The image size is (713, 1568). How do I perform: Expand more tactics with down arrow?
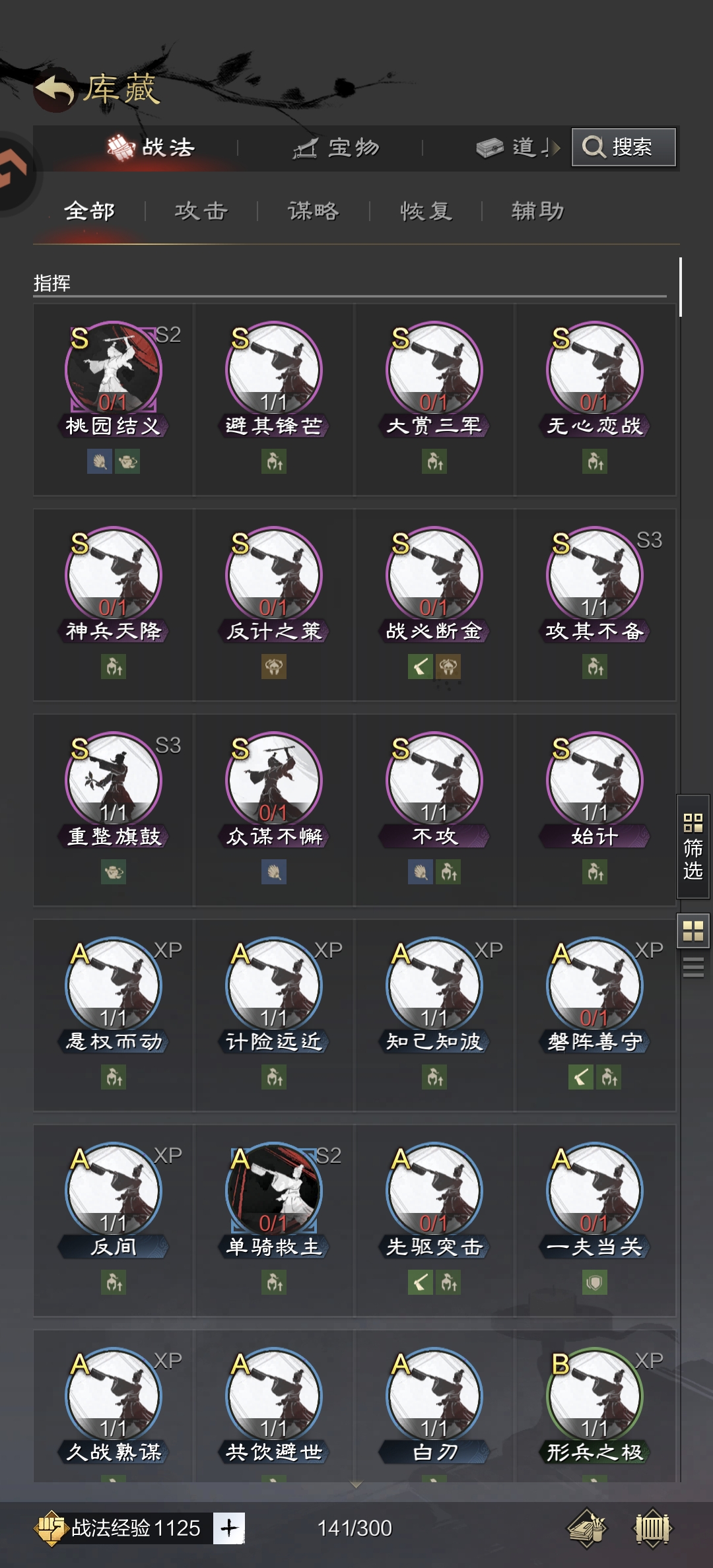(x=356, y=1485)
